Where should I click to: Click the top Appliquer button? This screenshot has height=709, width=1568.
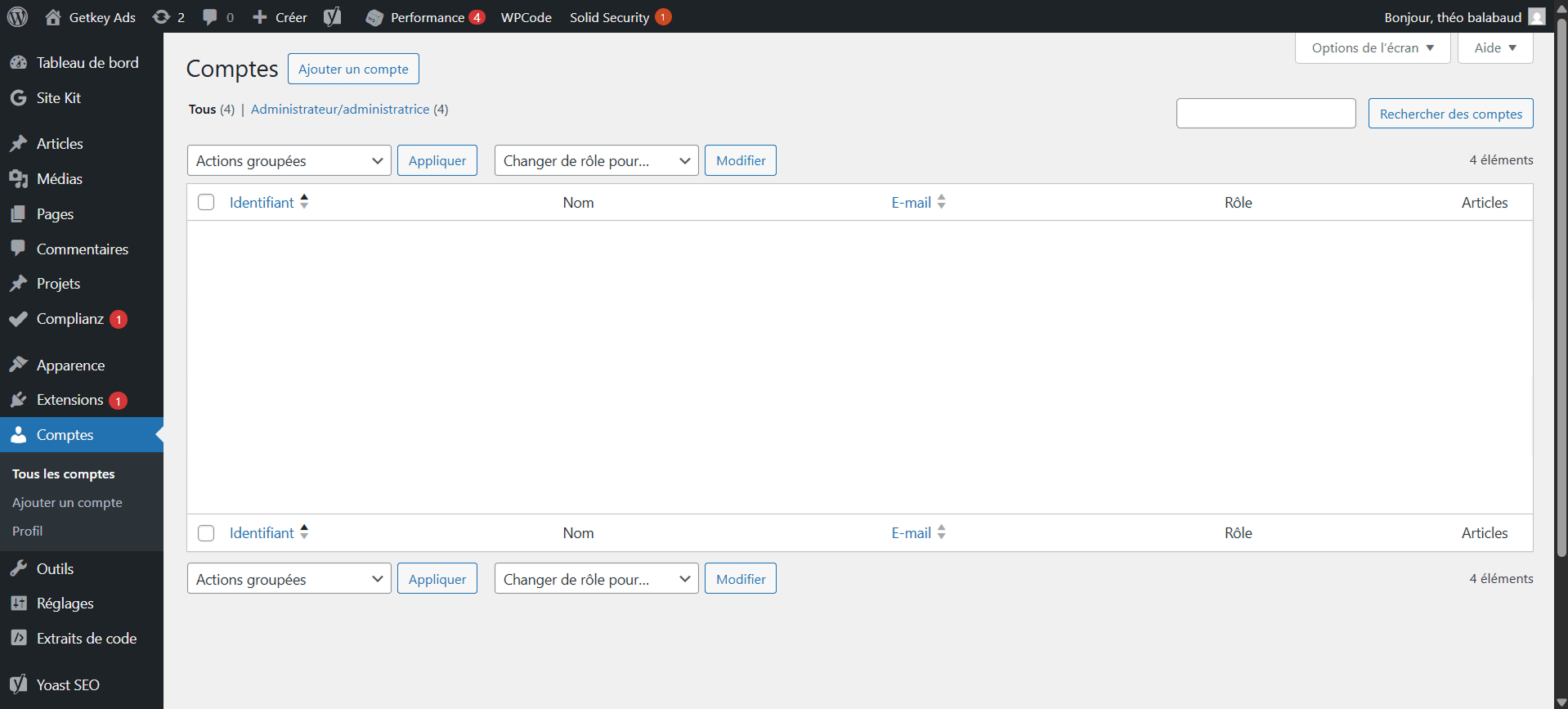tap(437, 160)
